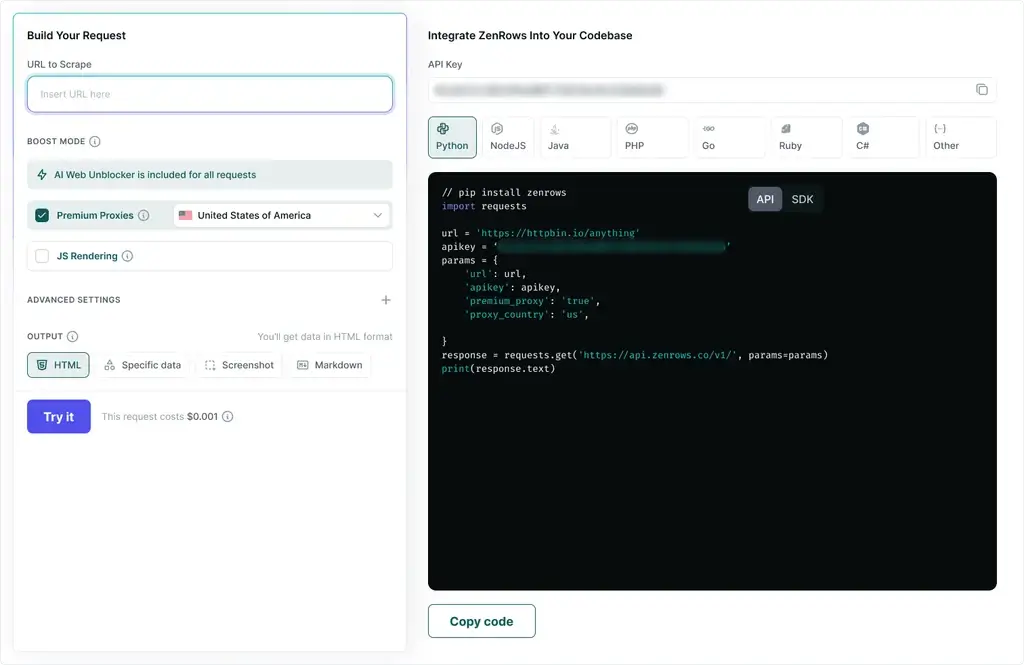Open the Boost Mode info tooltip
This screenshot has height=665, width=1024.
[x=93, y=141]
